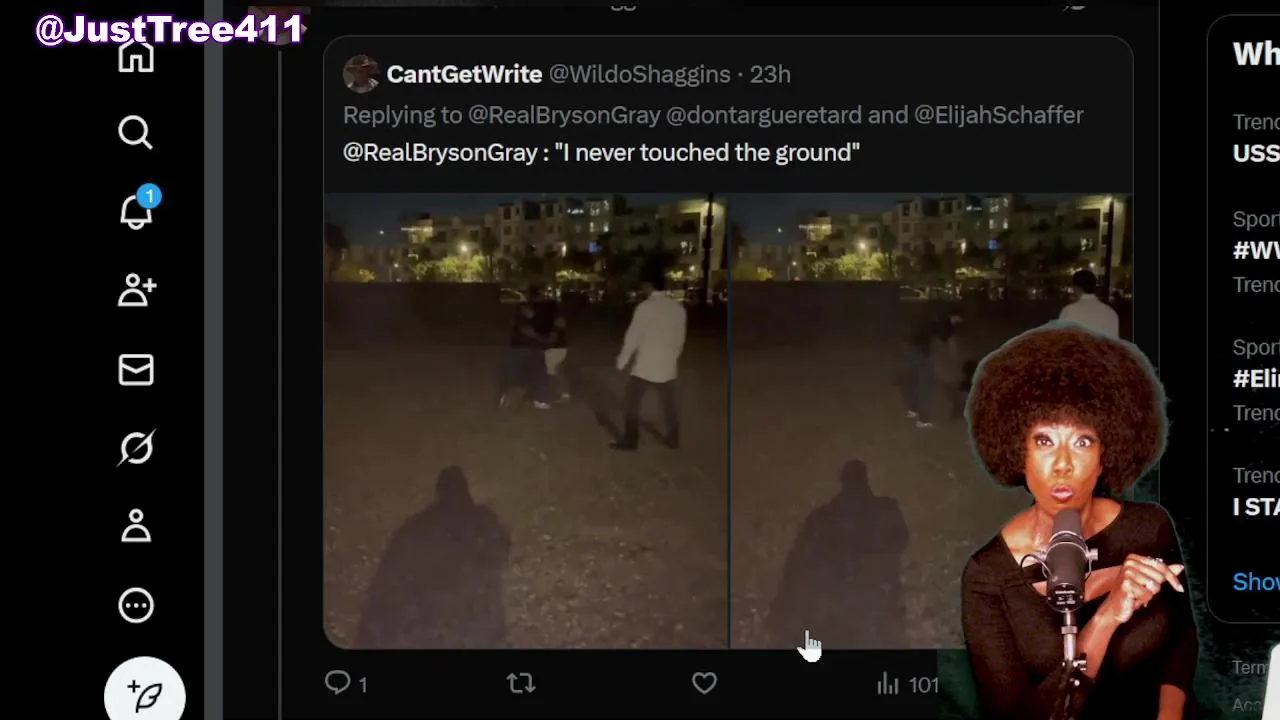
Task: Open the @WildoShaggins handle link
Action: [640, 74]
